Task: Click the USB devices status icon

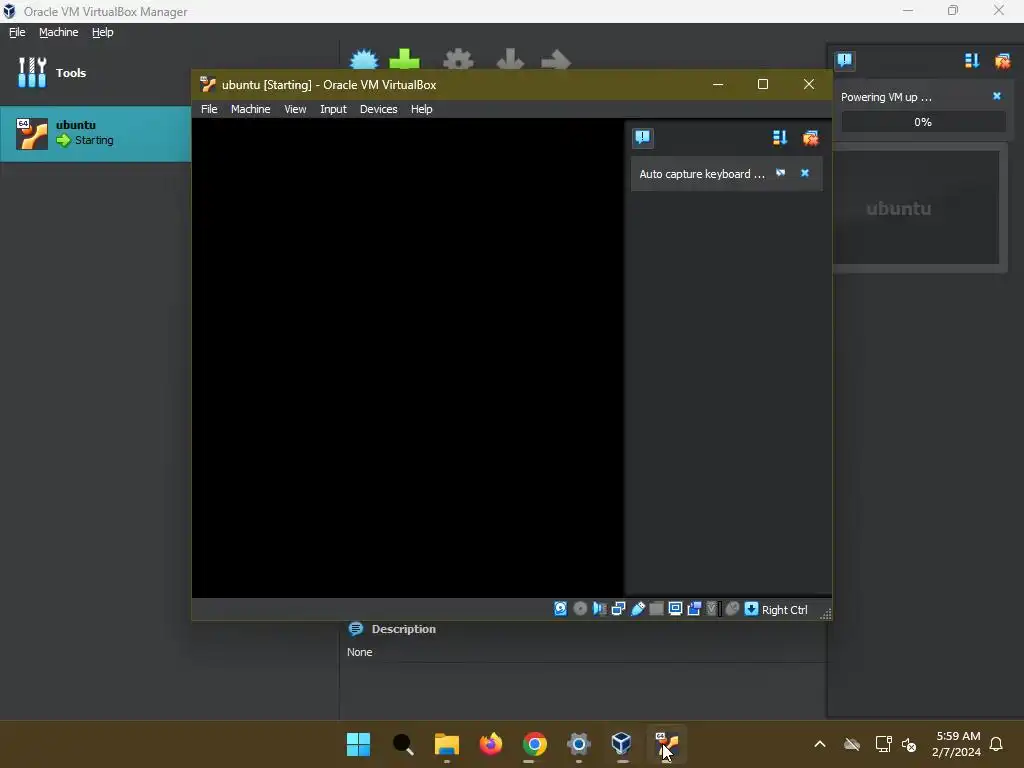Action: pos(637,609)
